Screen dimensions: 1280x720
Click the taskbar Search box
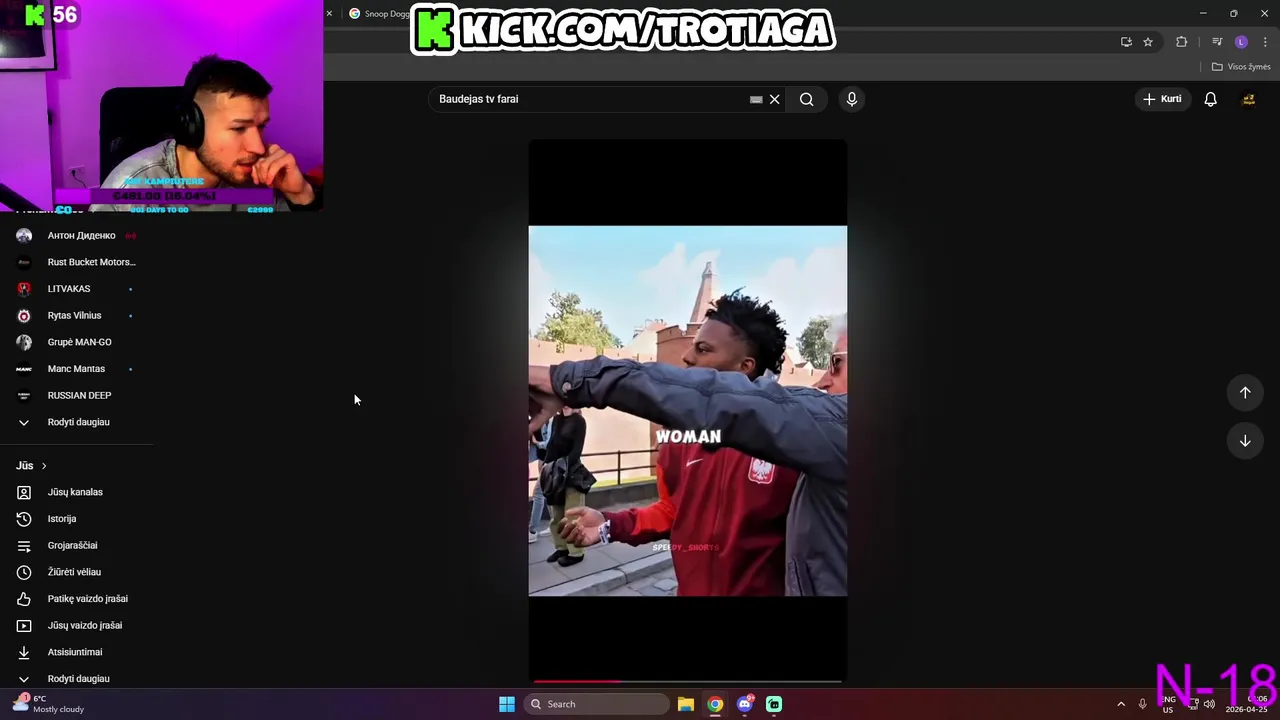[597, 704]
